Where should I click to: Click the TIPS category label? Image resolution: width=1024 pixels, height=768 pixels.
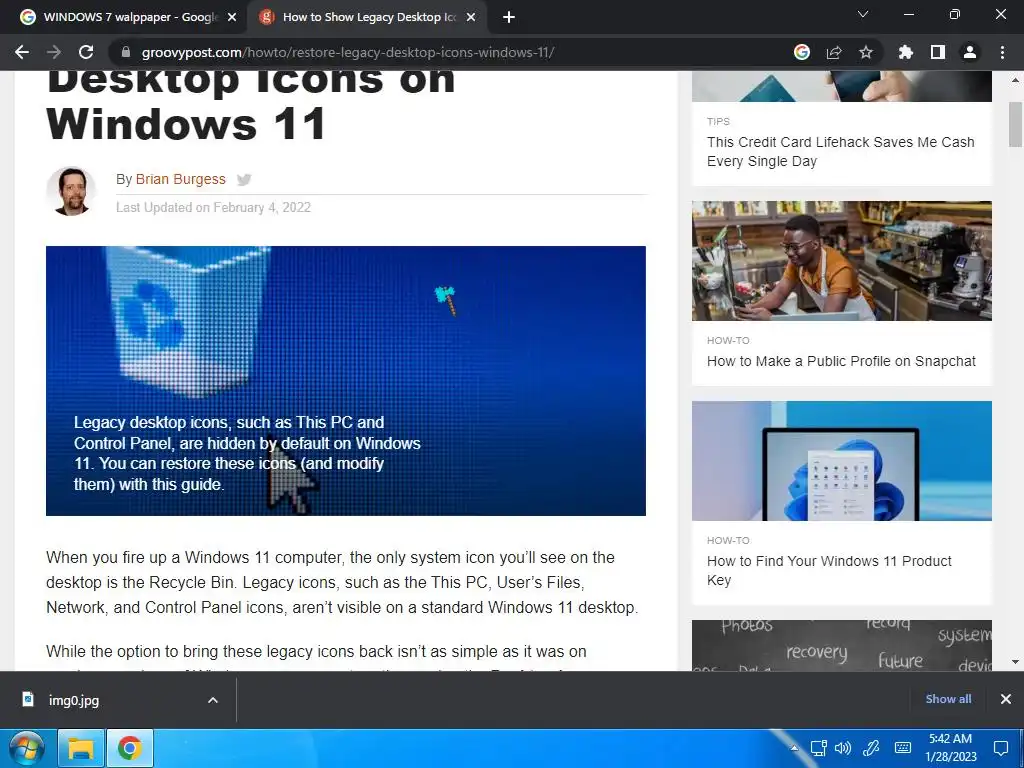pos(718,121)
